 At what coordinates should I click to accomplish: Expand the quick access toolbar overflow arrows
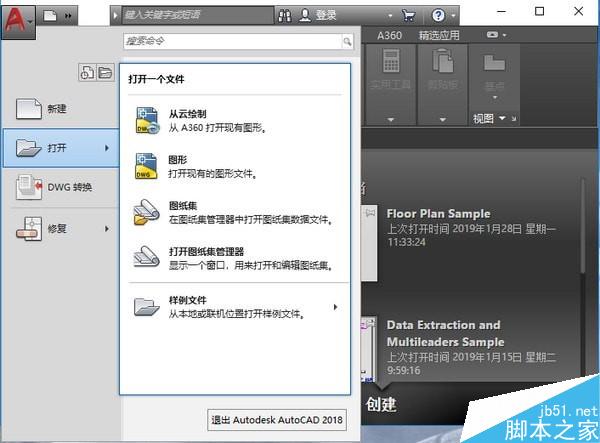[x=68, y=16]
